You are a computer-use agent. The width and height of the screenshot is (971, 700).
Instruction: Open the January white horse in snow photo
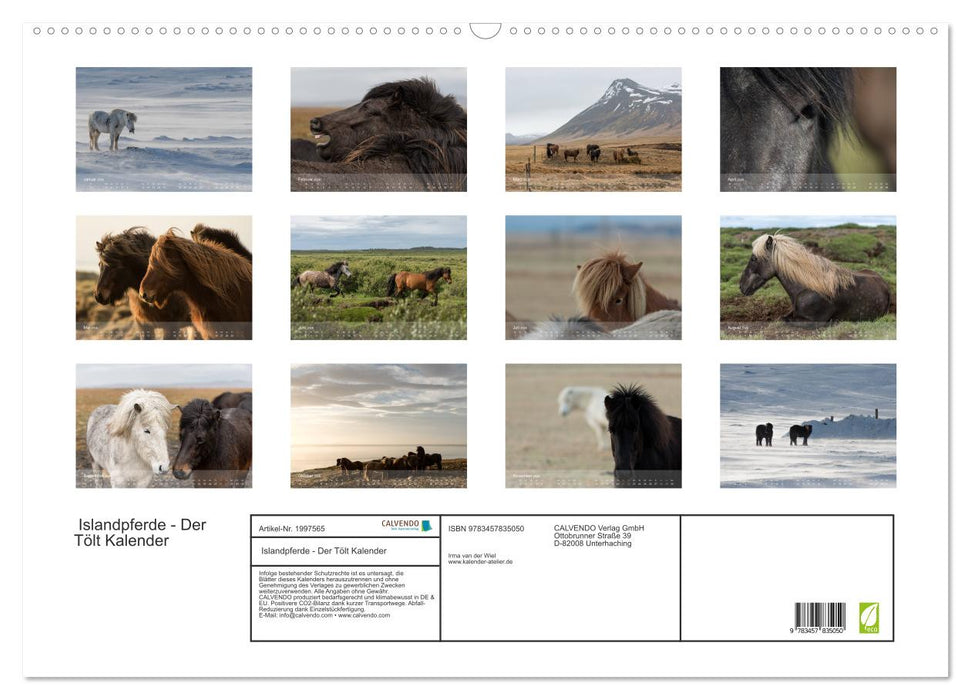coord(164,129)
